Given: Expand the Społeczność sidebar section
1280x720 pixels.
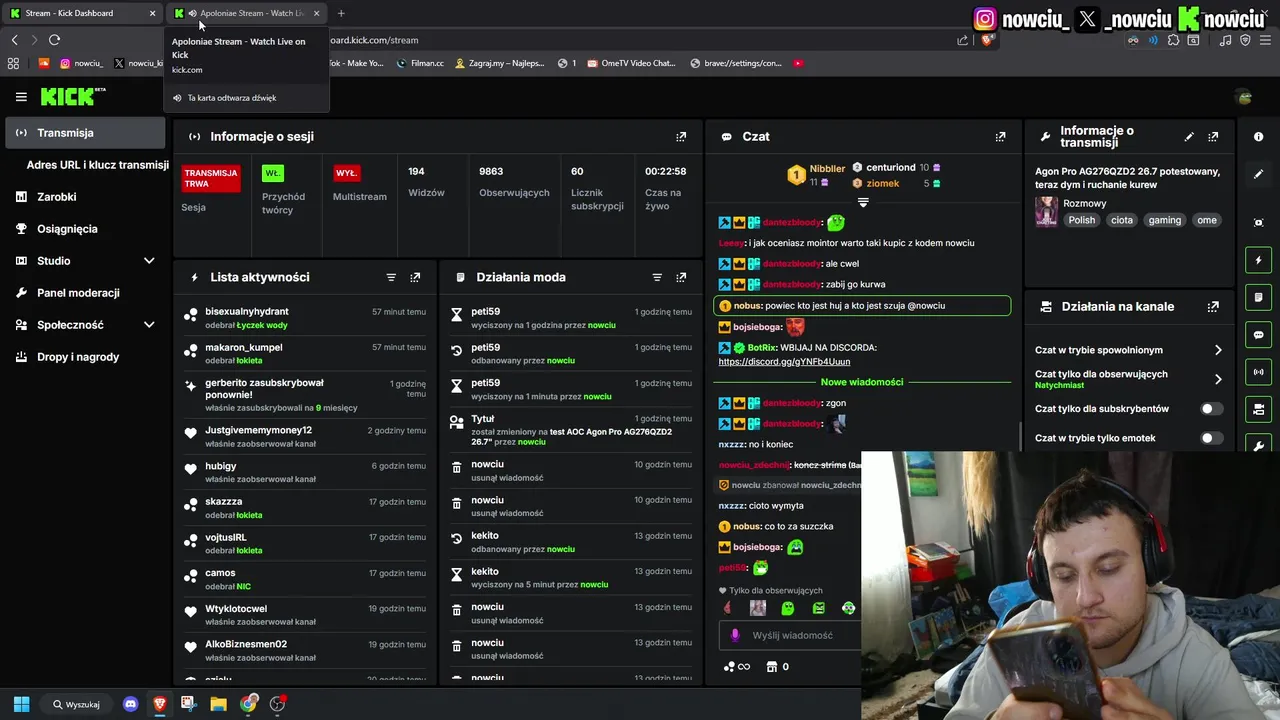Looking at the screenshot, I should [149, 325].
